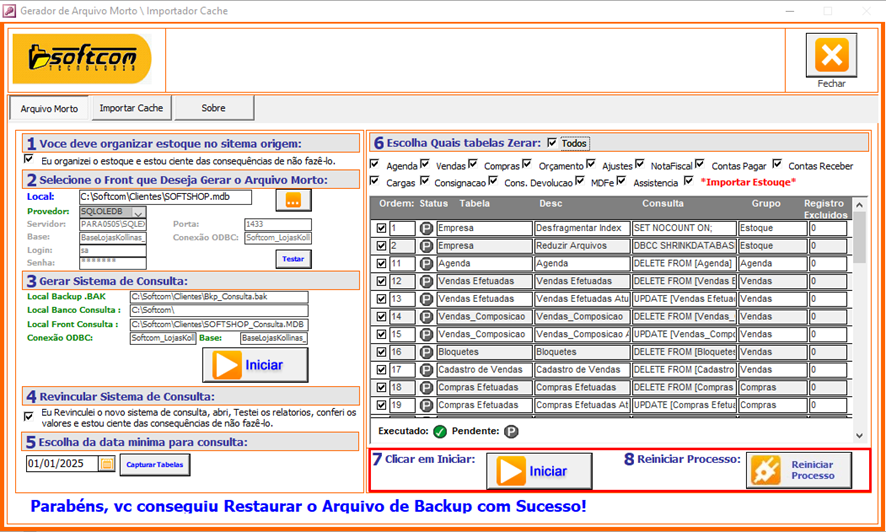Switch to the Importar Cache tab
886x532 pixels.
132,108
